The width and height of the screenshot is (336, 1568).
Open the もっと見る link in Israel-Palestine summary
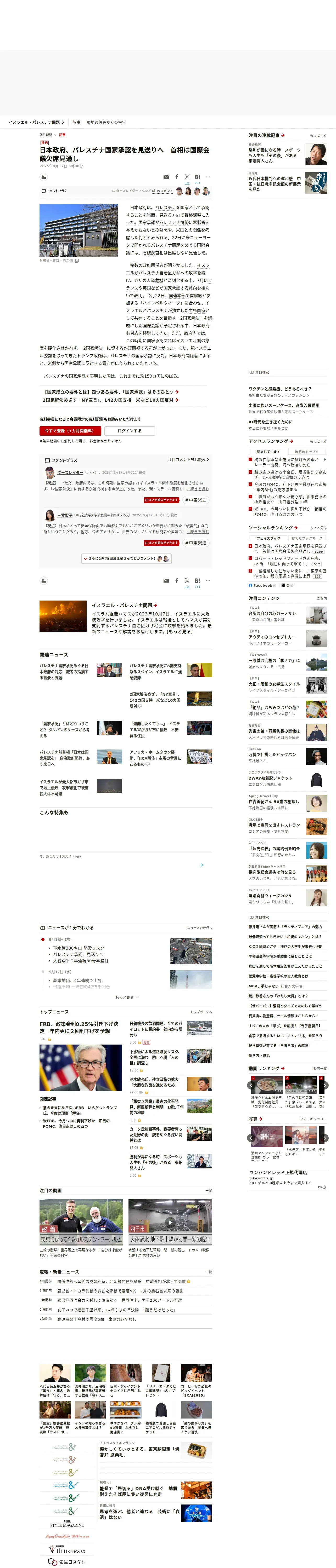[x=179, y=632]
